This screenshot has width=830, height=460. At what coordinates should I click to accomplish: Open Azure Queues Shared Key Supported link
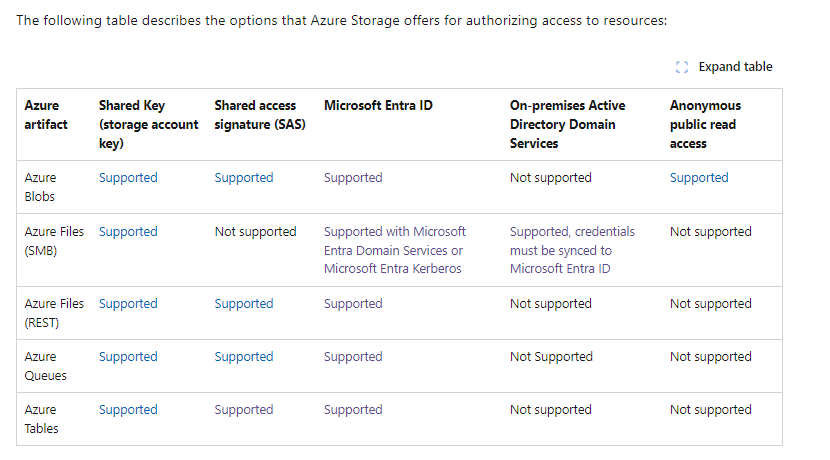(x=128, y=356)
